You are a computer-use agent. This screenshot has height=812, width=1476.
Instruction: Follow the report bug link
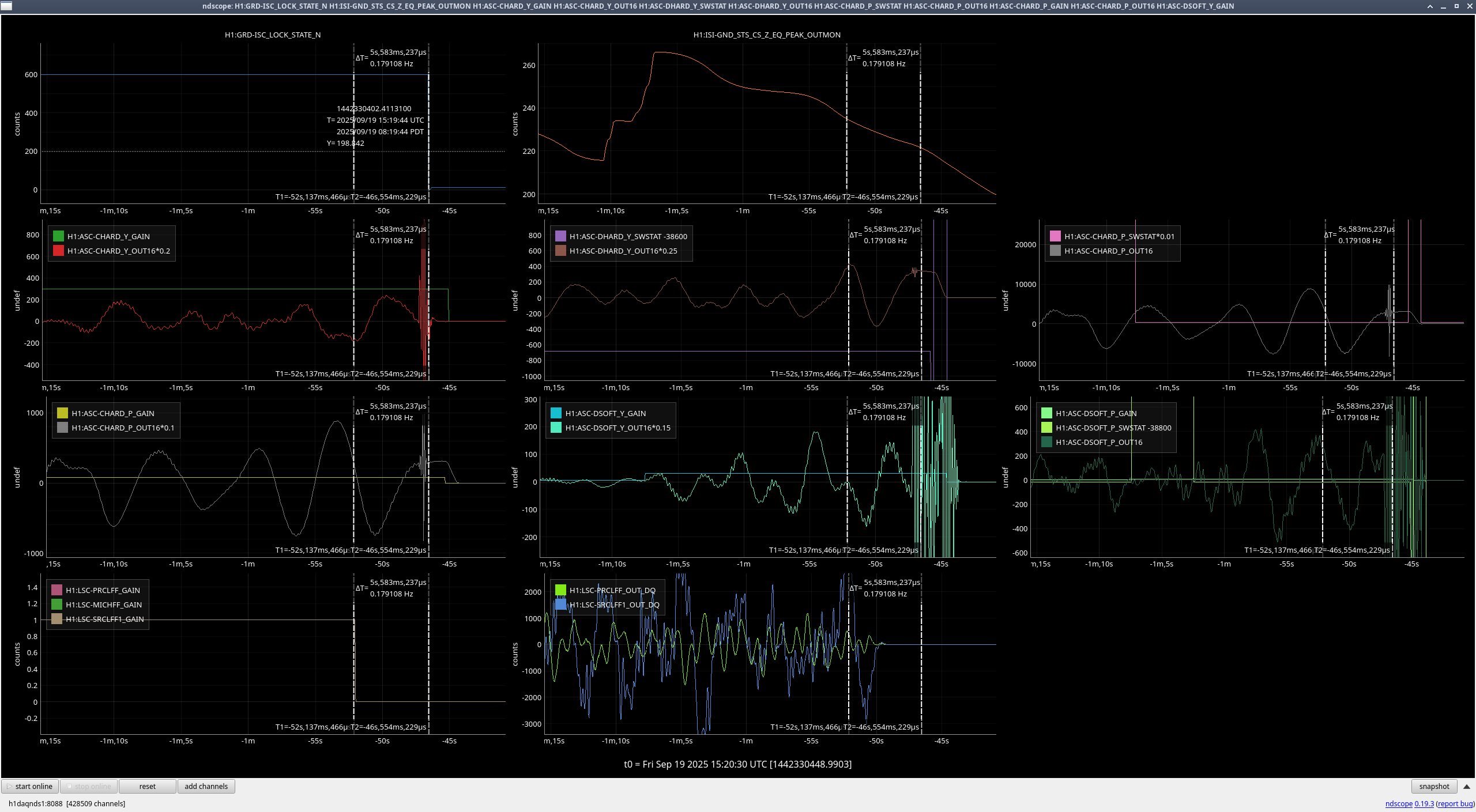coord(1455,803)
